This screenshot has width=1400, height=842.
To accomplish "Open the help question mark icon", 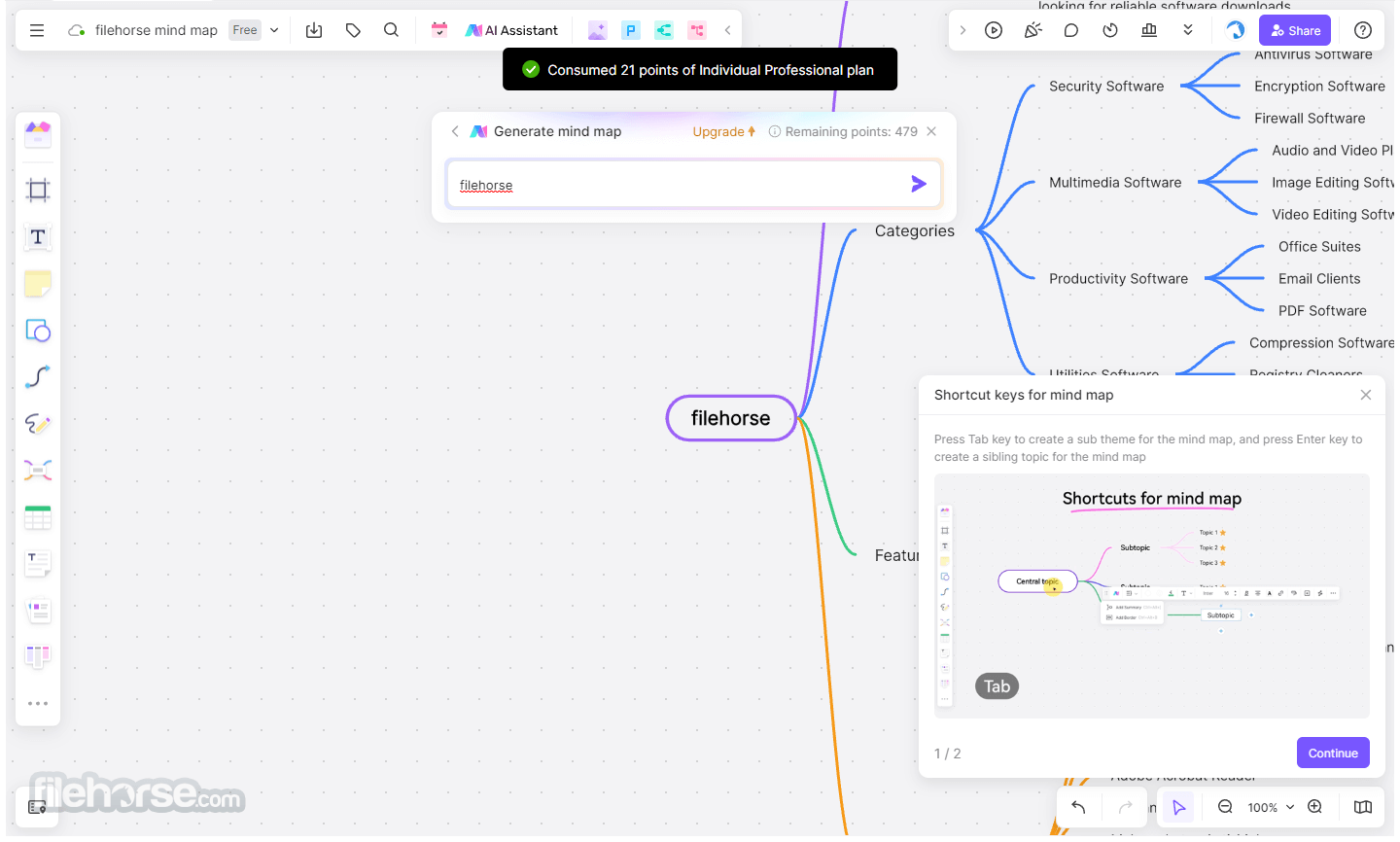I will (x=1363, y=30).
